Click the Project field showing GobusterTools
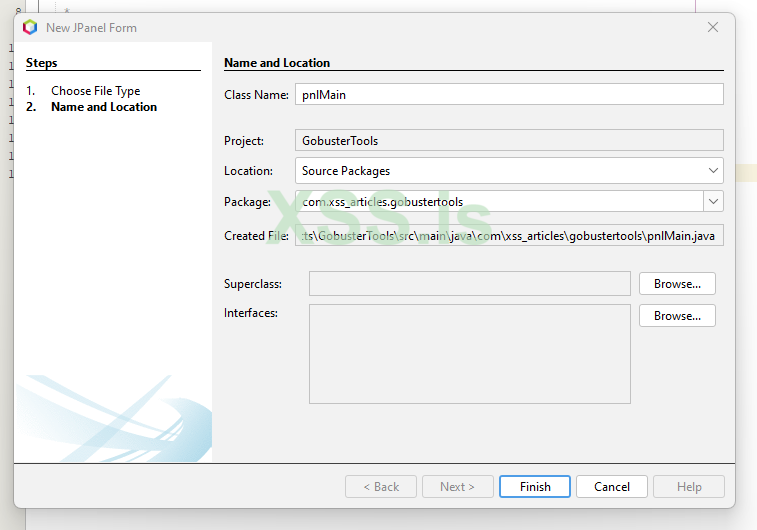 (509, 141)
